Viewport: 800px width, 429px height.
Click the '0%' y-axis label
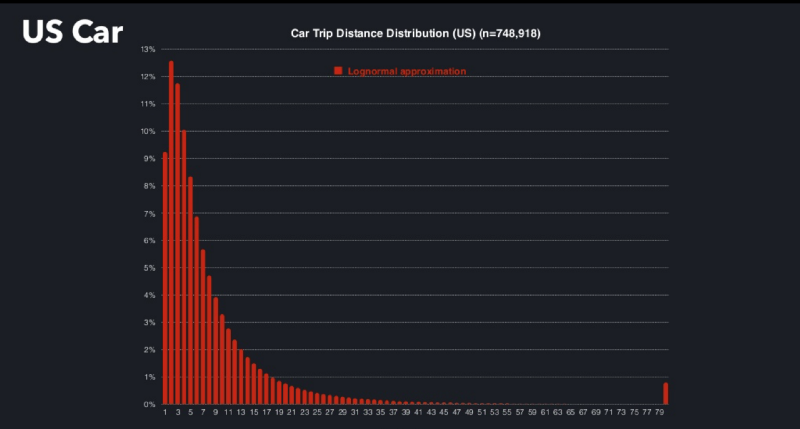149,405
